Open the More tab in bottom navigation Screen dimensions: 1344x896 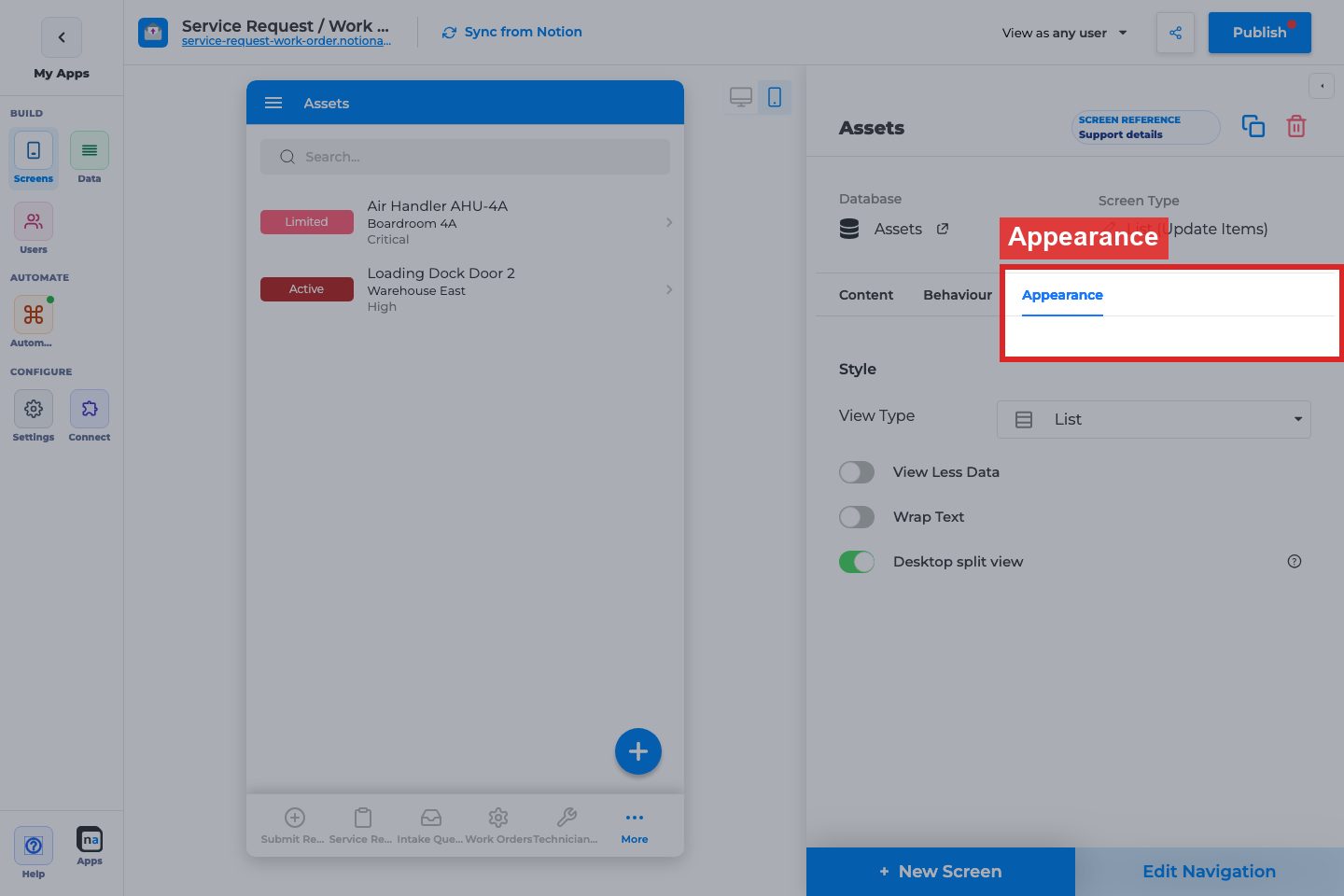click(635, 826)
